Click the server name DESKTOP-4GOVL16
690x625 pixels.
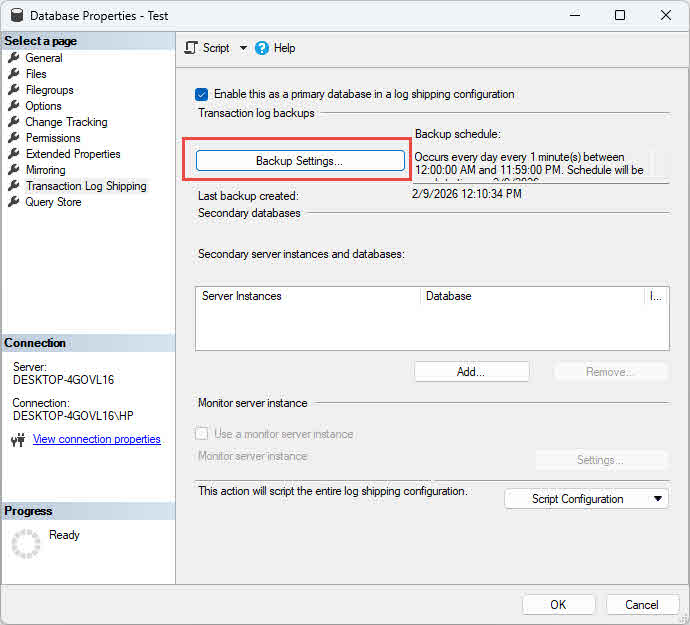(63, 379)
